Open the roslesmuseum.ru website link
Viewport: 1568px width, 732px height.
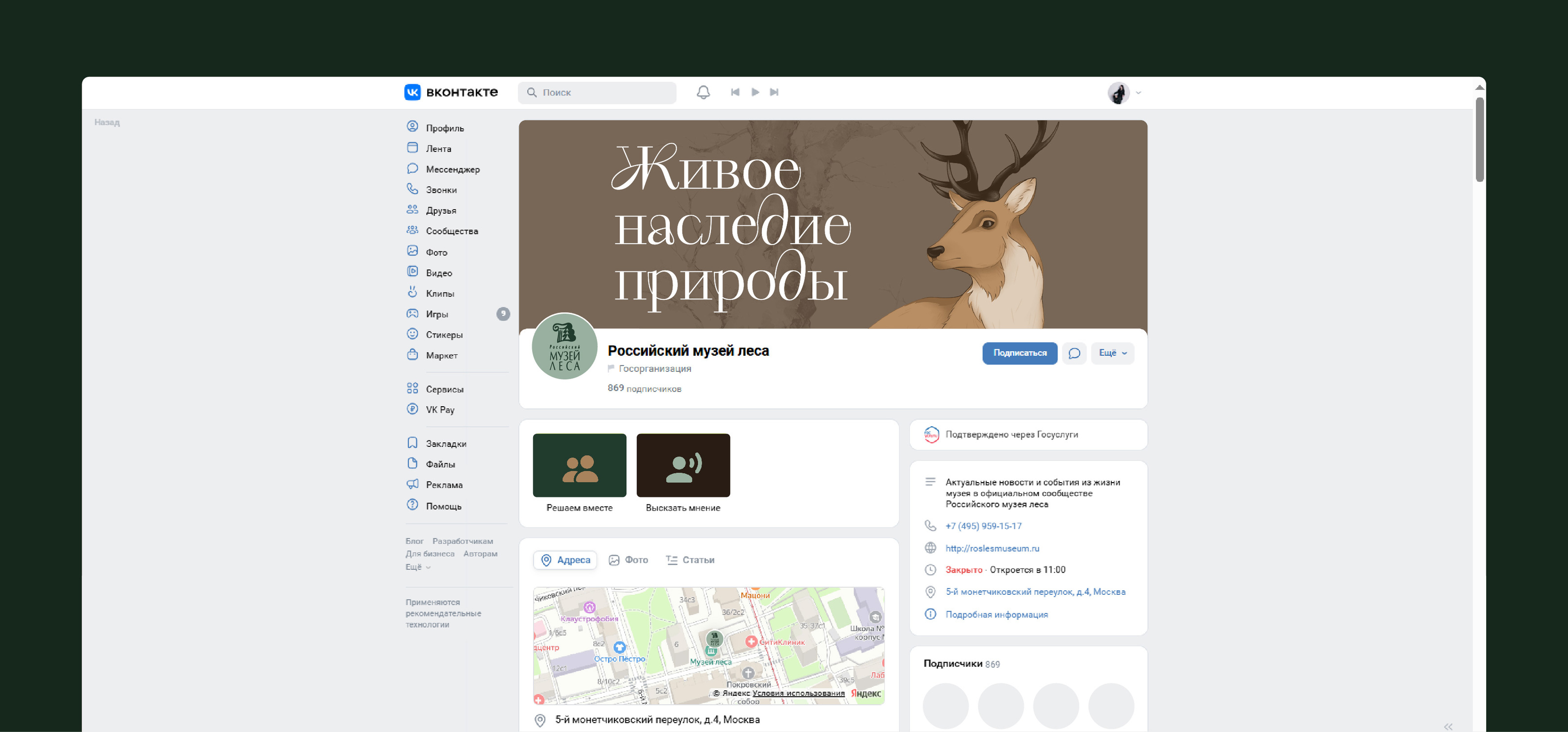point(992,548)
